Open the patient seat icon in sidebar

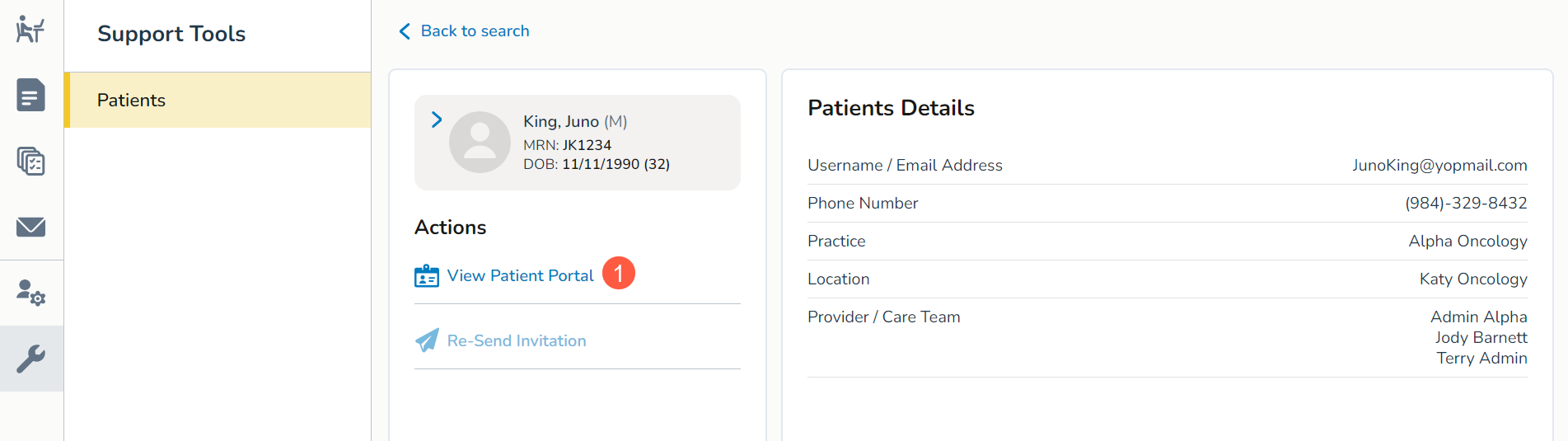click(x=30, y=30)
